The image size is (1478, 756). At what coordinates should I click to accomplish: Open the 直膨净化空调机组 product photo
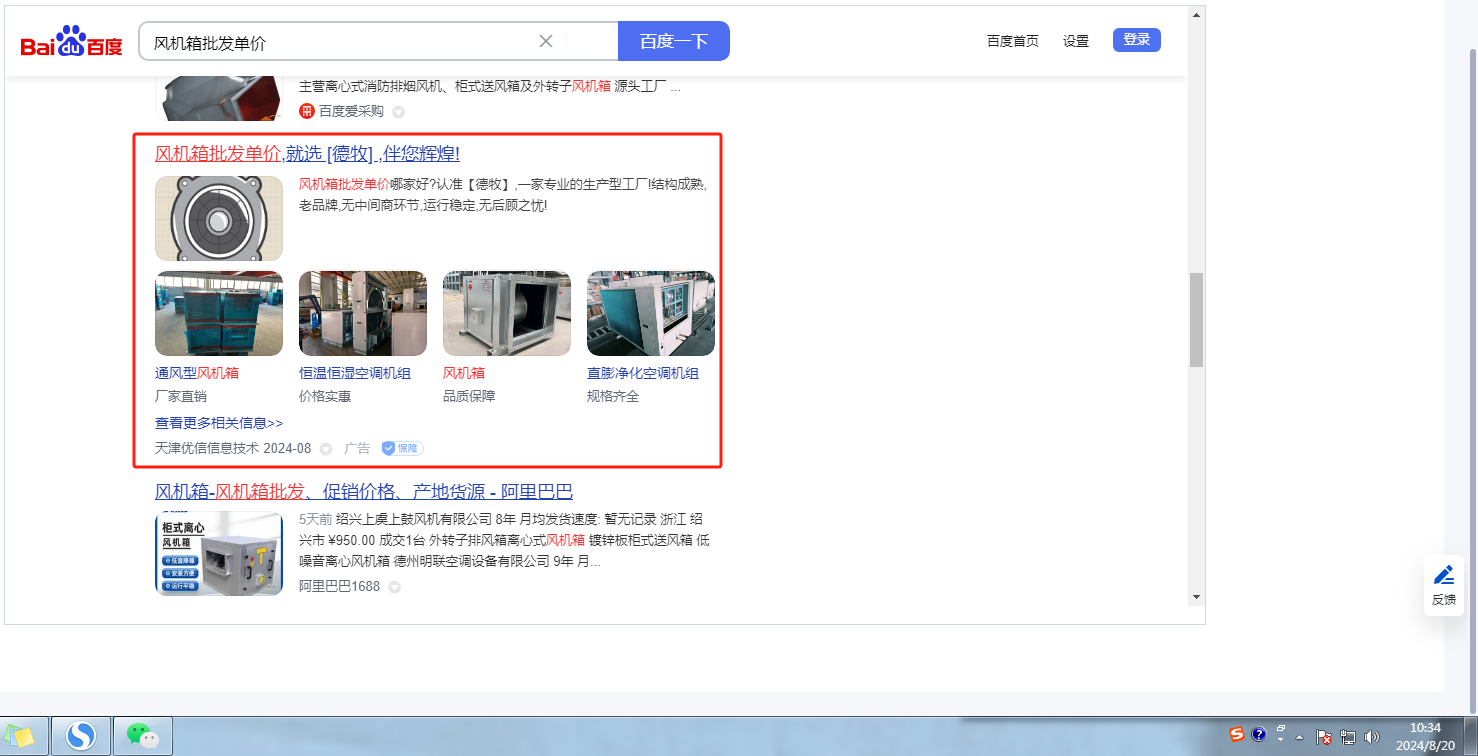click(x=651, y=314)
